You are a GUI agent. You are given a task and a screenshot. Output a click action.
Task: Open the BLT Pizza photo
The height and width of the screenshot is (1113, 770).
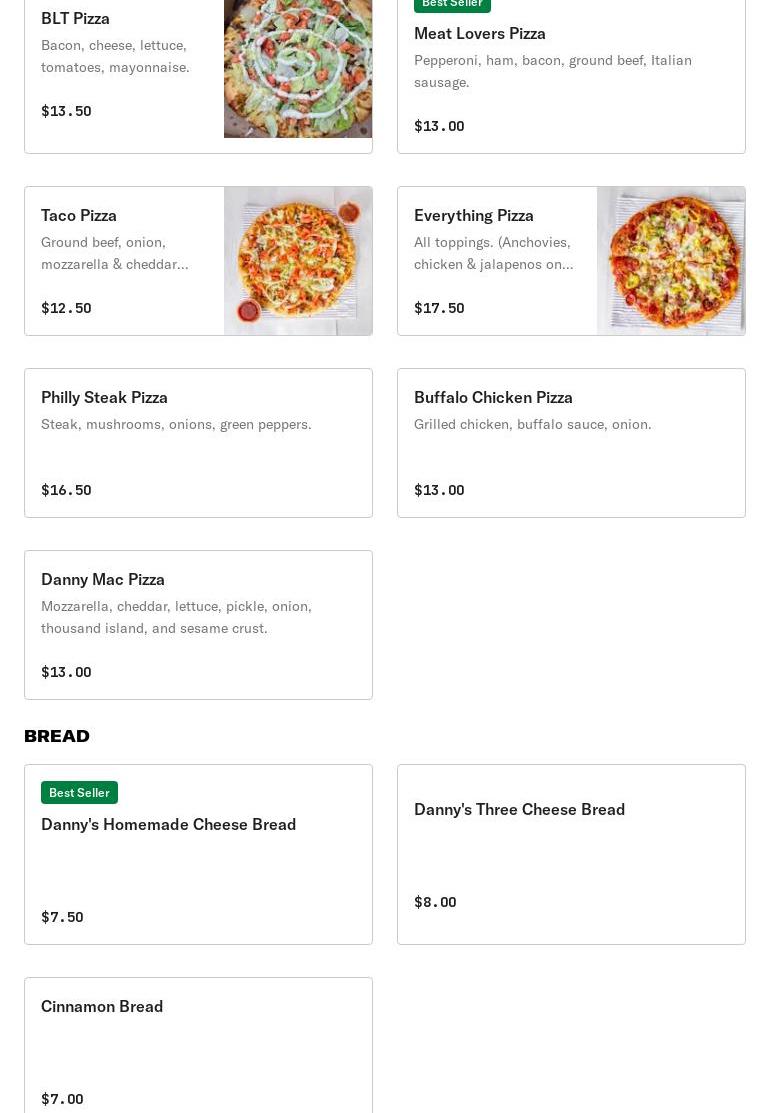[298, 68]
